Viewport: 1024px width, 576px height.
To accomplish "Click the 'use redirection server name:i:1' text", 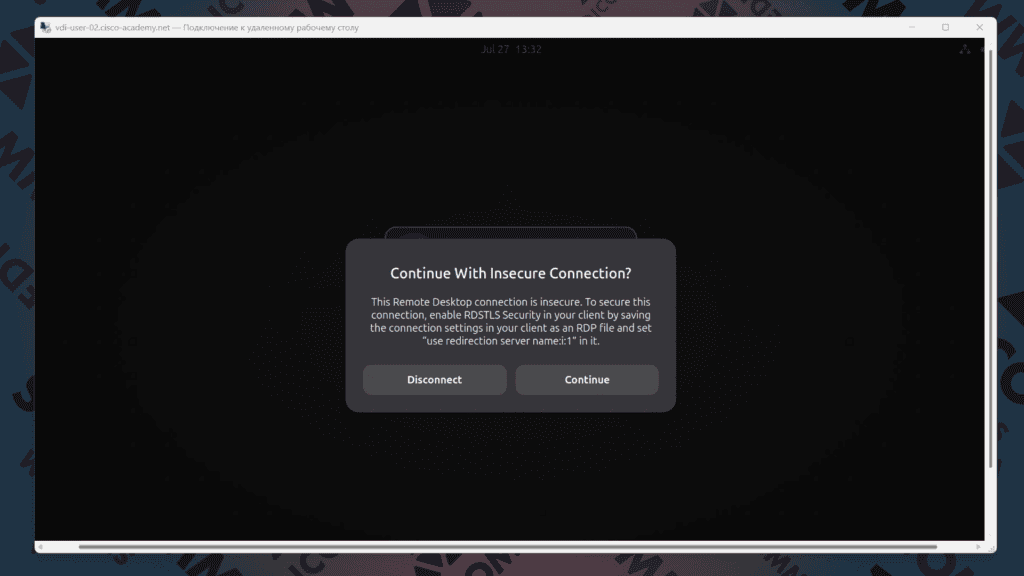I will click(500, 341).
